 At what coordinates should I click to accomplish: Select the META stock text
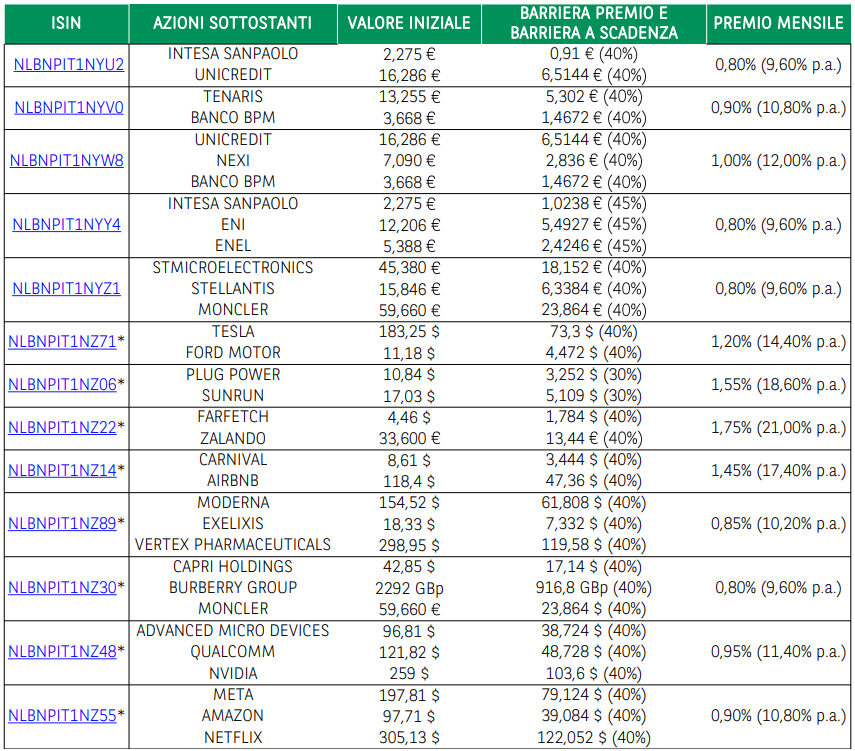(x=233, y=694)
